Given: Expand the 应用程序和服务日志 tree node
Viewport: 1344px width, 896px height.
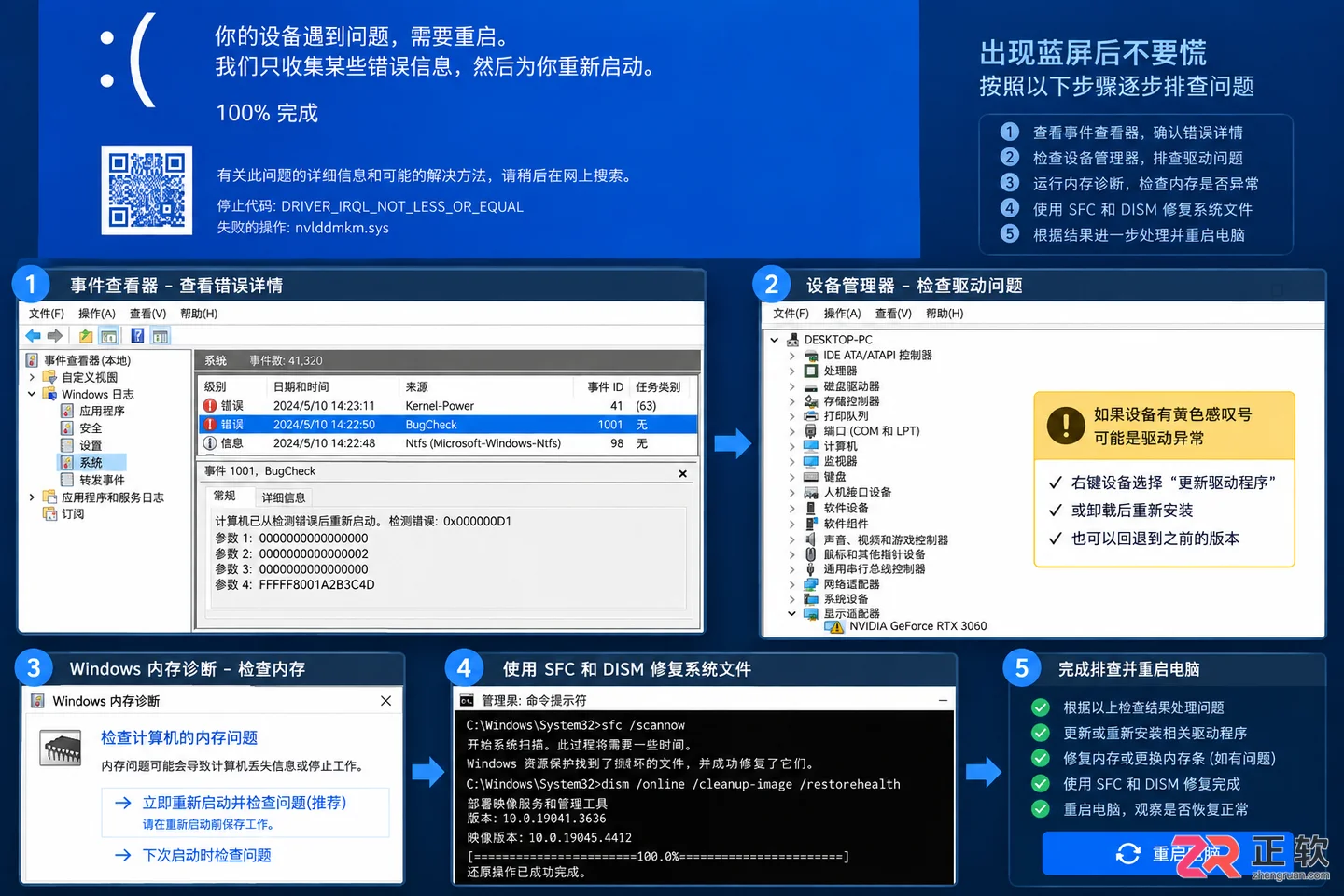Looking at the screenshot, I should [31, 497].
